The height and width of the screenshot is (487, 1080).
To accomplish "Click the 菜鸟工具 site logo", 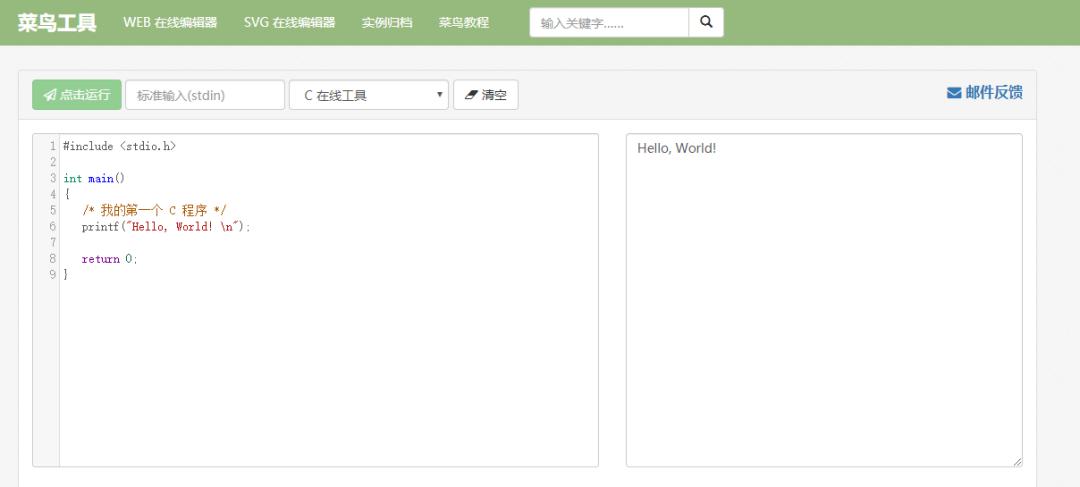I will [x=57, y=23].
